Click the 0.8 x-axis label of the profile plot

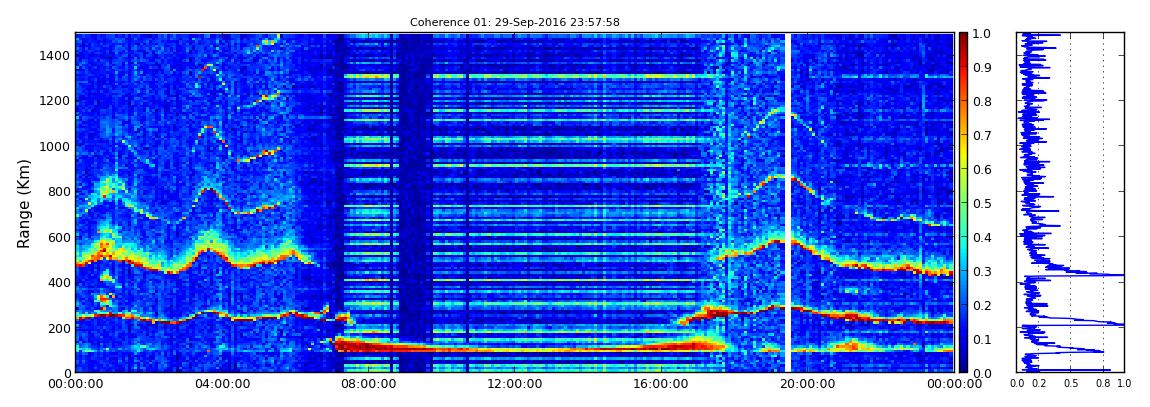coord(1102,384)
